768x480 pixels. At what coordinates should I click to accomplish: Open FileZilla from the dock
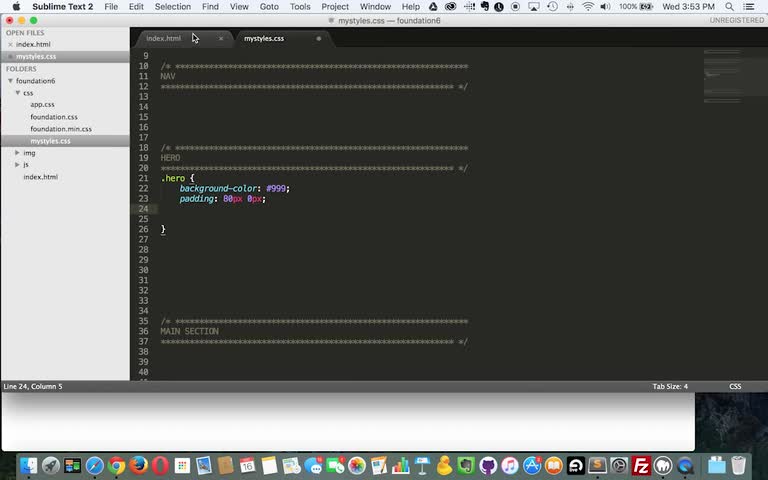click(641, 465)
